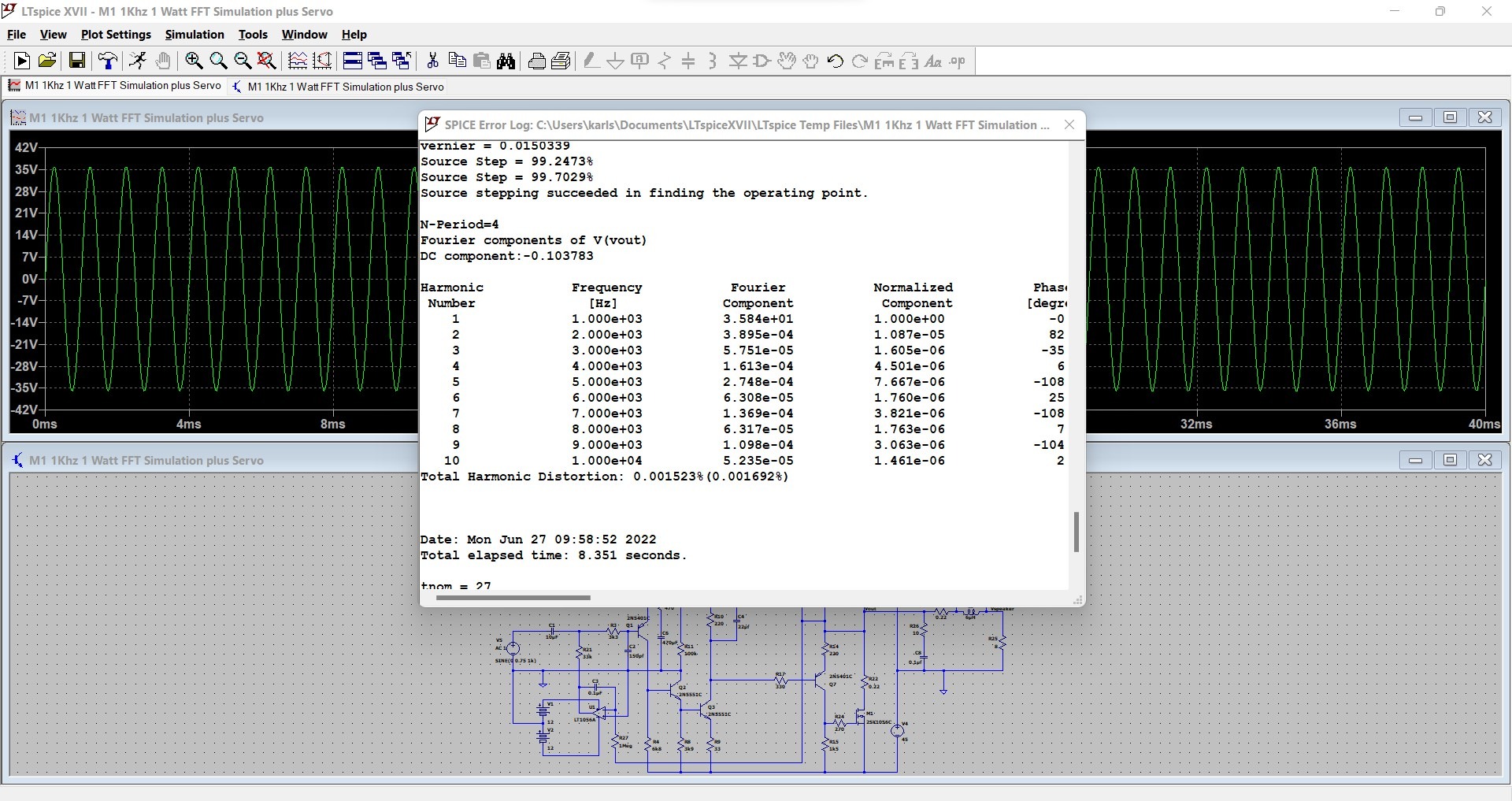Click the .op SPICE directive icon
The height and width of the screenshot is (801, 1512).
click(x=958, y=61)
